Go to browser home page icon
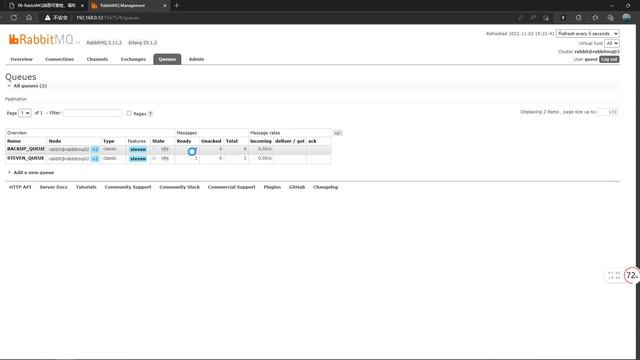The image size is (640, 360). [x=29, y=18]
